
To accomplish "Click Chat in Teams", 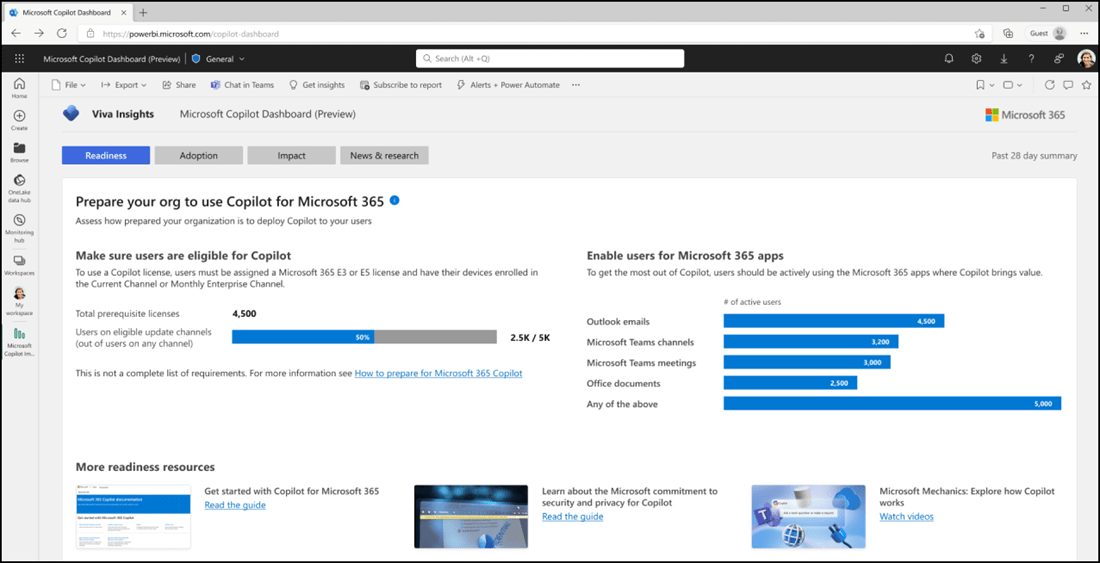I will tap(242, 85).
